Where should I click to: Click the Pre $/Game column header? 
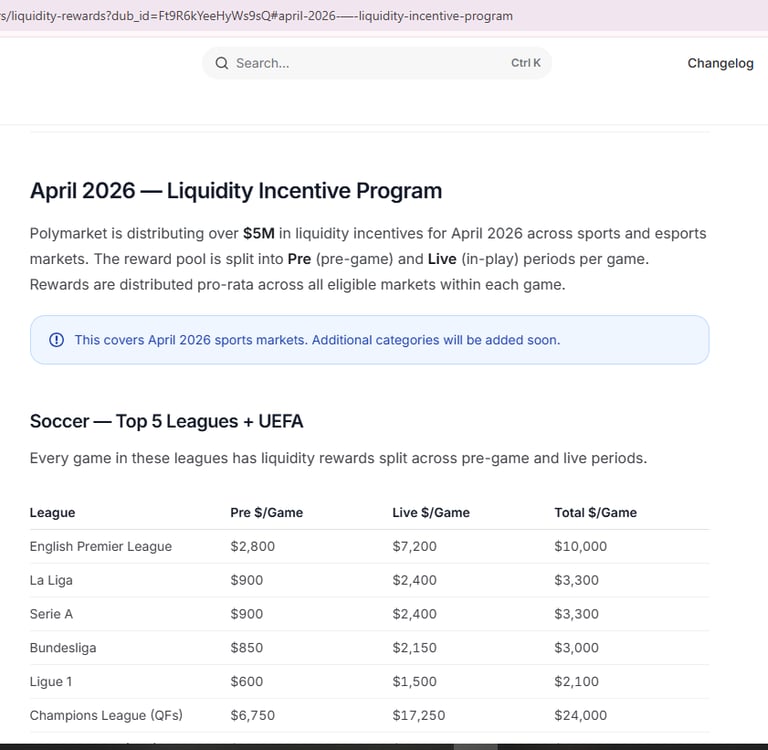[x=266, y=512]
